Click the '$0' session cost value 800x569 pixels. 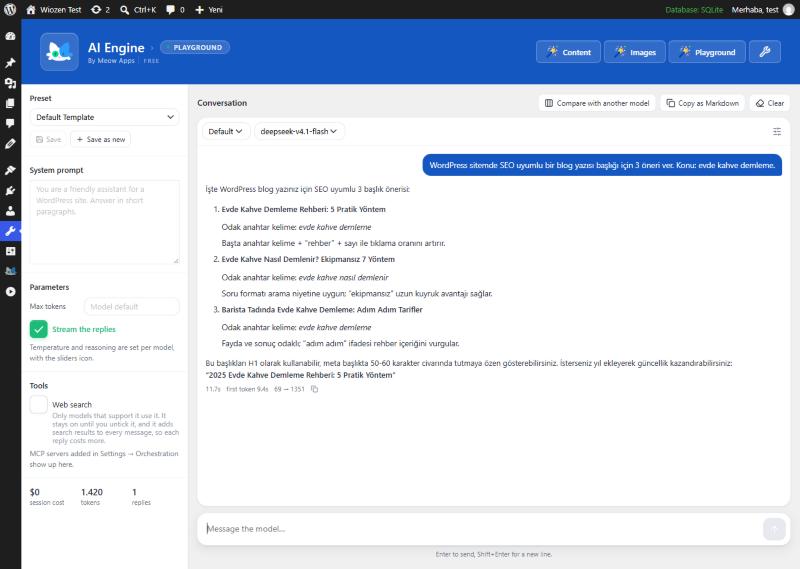35,492
